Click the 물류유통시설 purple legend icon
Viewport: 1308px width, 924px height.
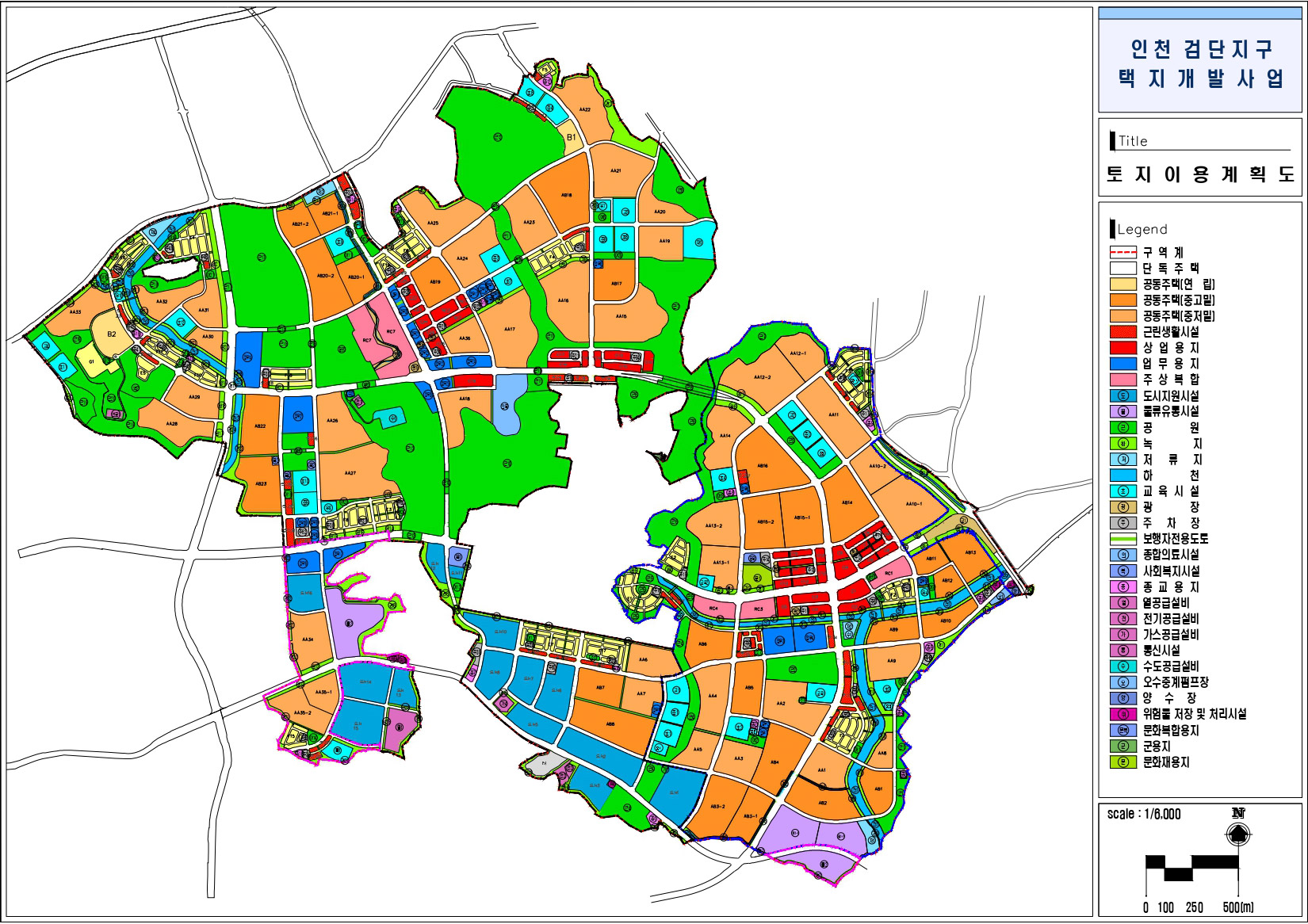click(1123, 411)
